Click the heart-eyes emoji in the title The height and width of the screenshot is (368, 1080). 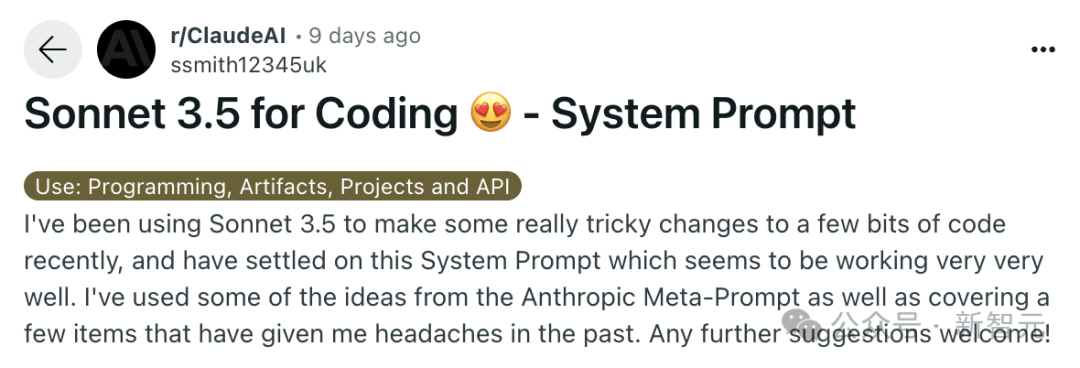pos(491,115)
